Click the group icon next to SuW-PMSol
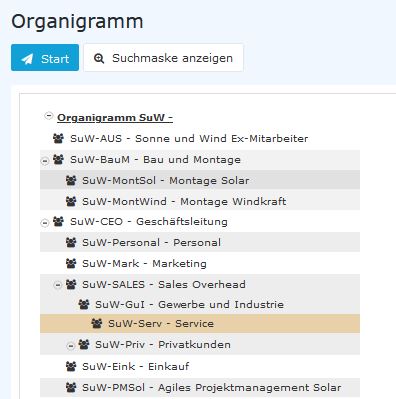 click(71, 387)
